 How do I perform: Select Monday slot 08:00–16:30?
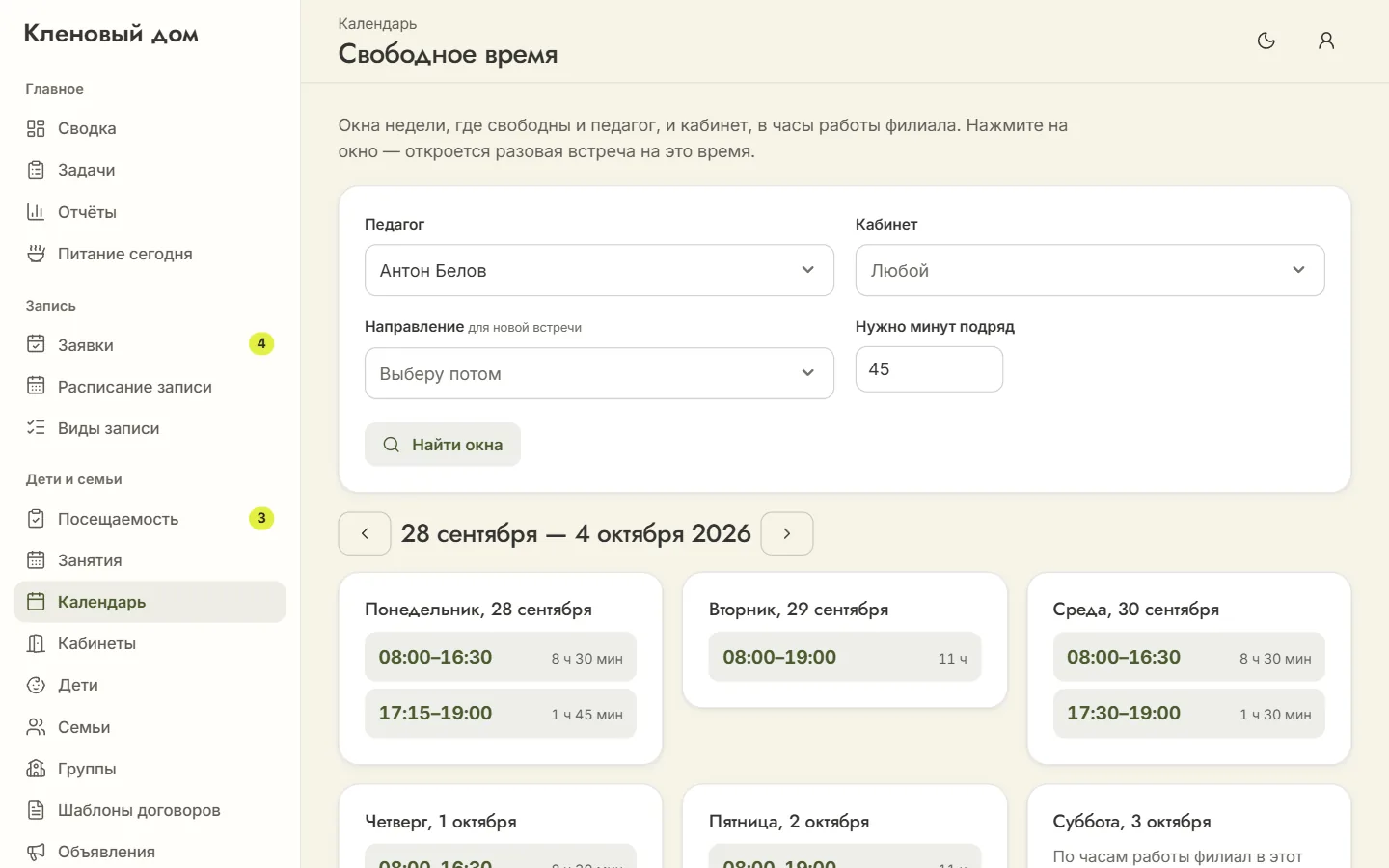(x=501, y=658)
